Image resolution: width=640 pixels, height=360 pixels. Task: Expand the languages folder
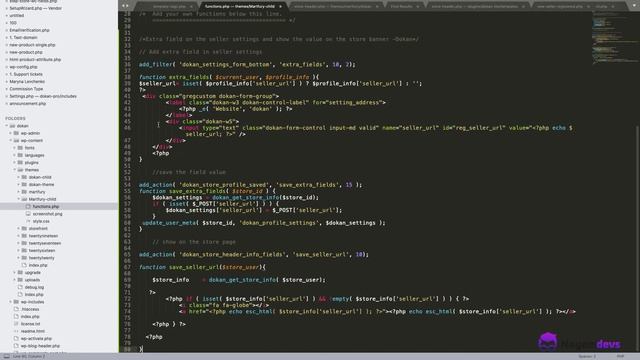pos(15,155)
